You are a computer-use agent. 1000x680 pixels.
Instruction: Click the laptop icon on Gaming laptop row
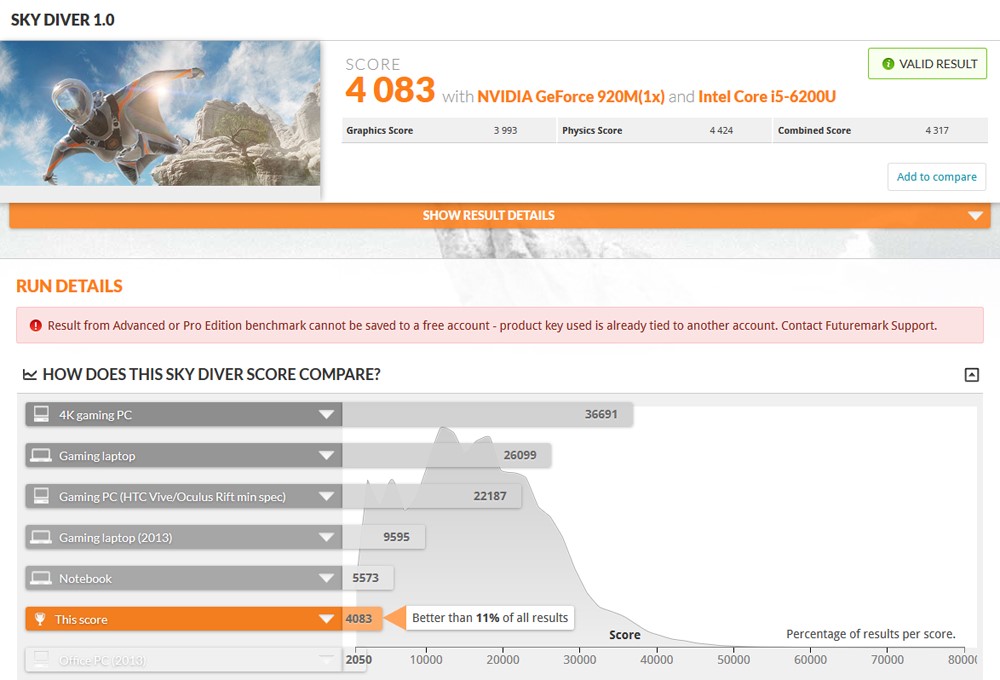coord(41,455)
